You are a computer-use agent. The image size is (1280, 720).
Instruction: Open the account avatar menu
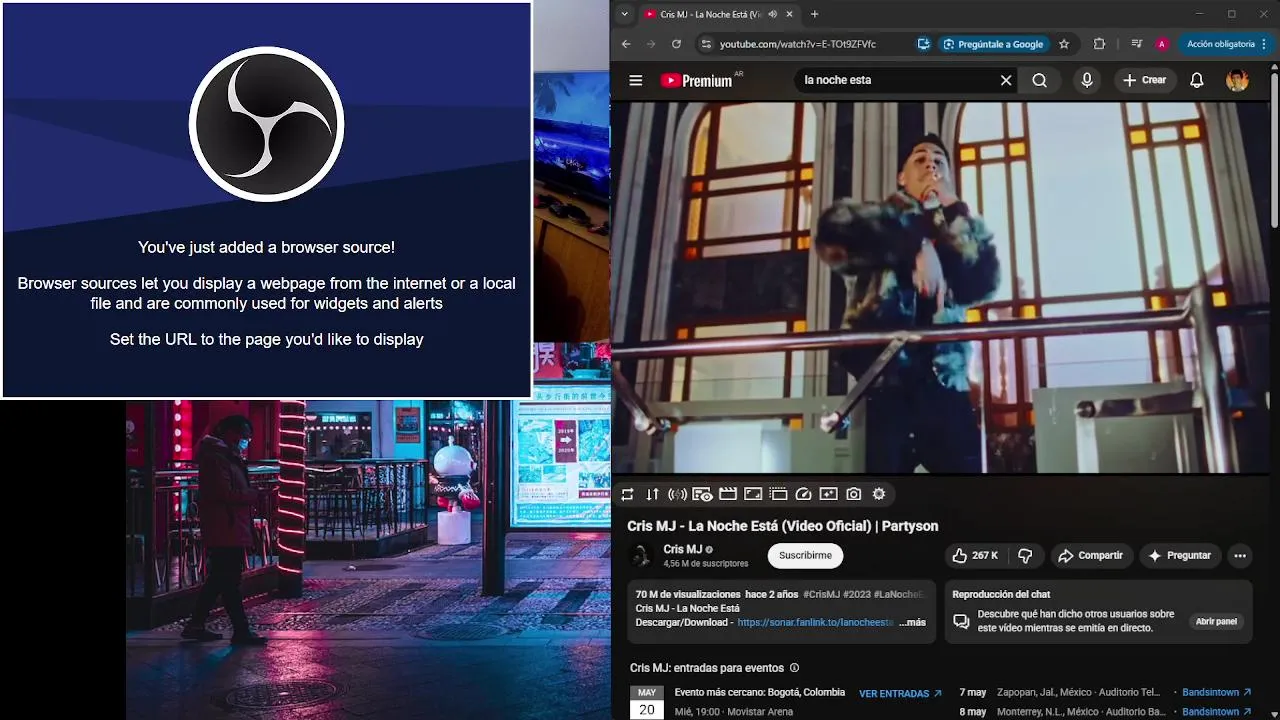point(1237,80)
